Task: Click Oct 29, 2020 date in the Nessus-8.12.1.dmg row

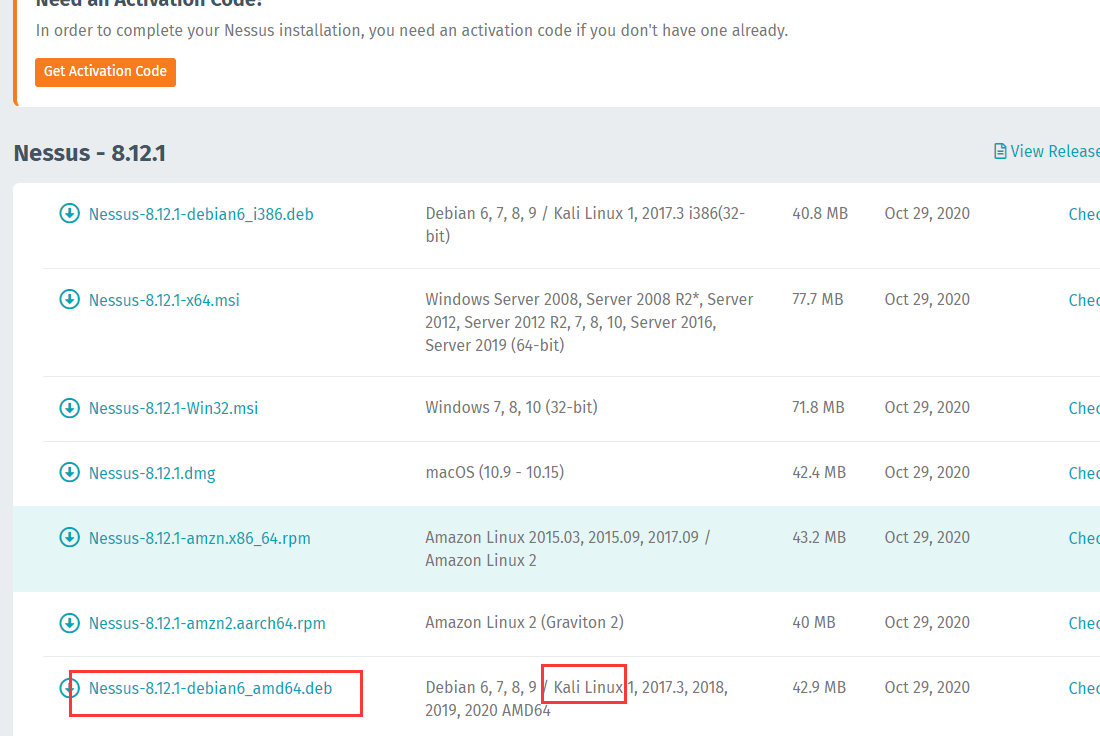Action: point(927,472)
